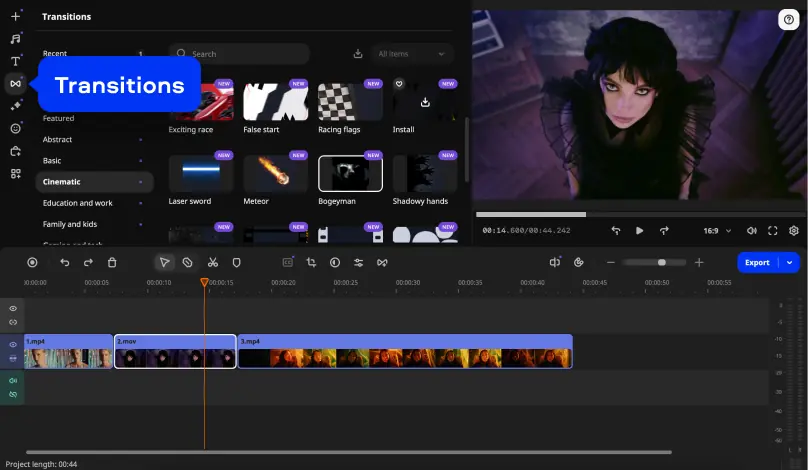The width and height of the screenshot is (808, 470).
Task: Select the Abstract category
Action: 57,139
